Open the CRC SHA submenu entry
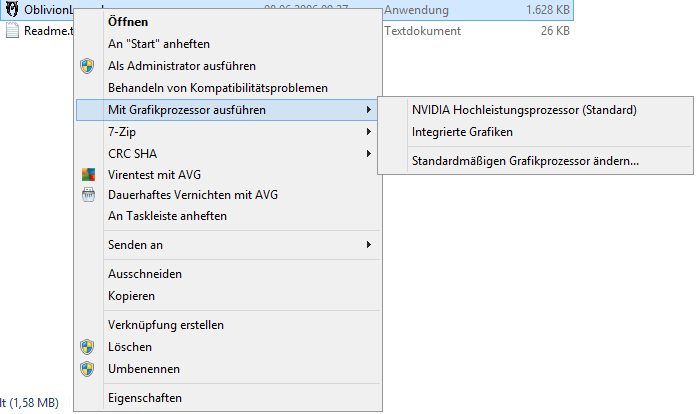The height and width of the screenshot is (414, 696). (x=227, y=154)
